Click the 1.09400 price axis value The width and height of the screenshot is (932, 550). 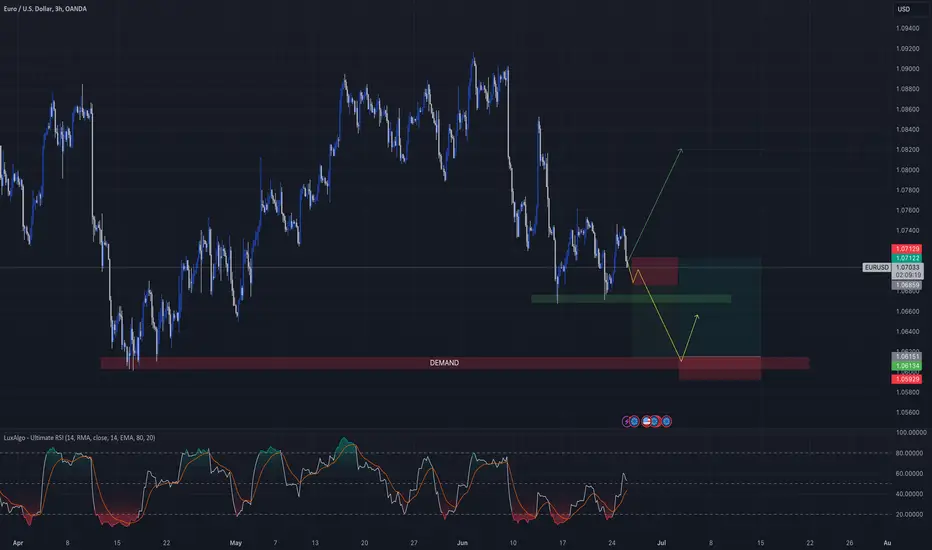[x=907, y=29]
